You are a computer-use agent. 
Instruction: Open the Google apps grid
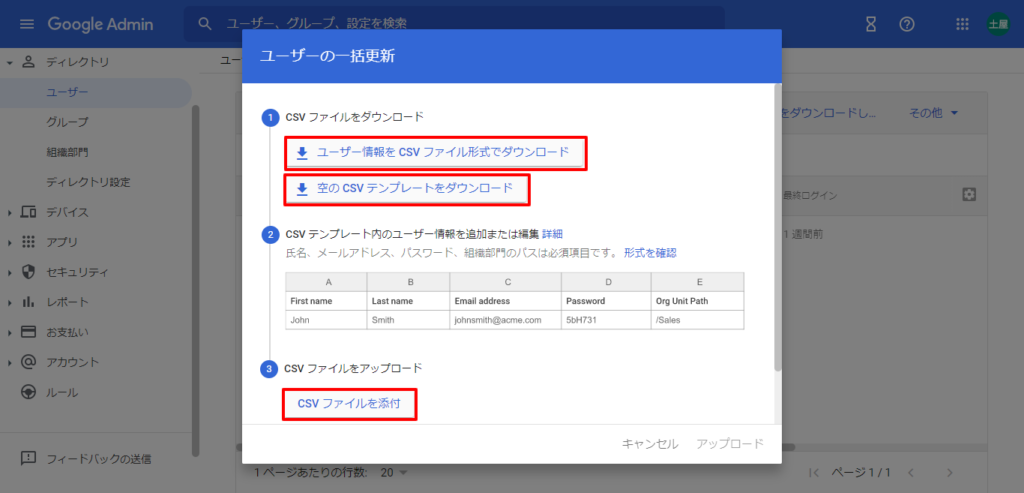pyautogui.click(x=963, y=24)
